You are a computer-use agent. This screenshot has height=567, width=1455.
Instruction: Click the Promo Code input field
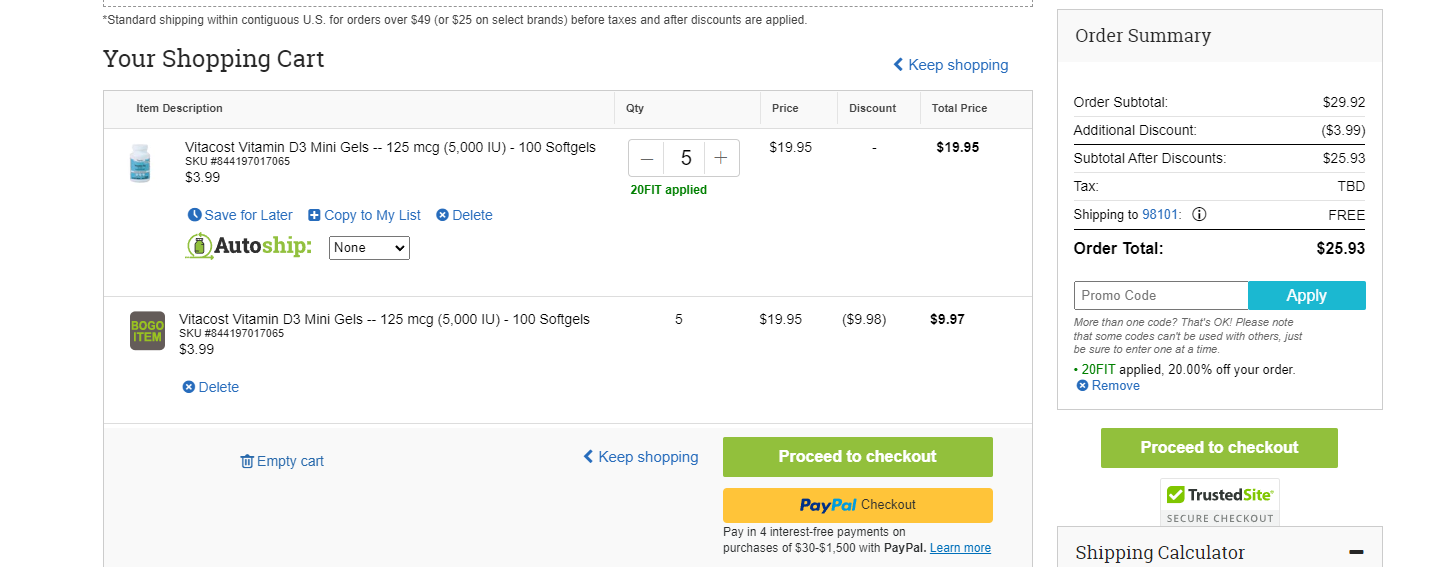click(x=1161, y=296)
